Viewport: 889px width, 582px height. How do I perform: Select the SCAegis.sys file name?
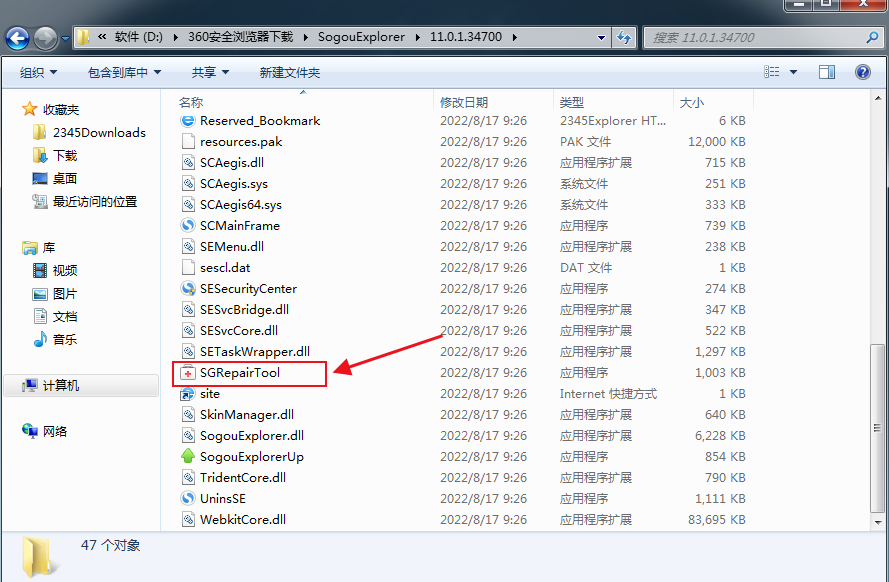pyautogui.click(x=234, y=184)
